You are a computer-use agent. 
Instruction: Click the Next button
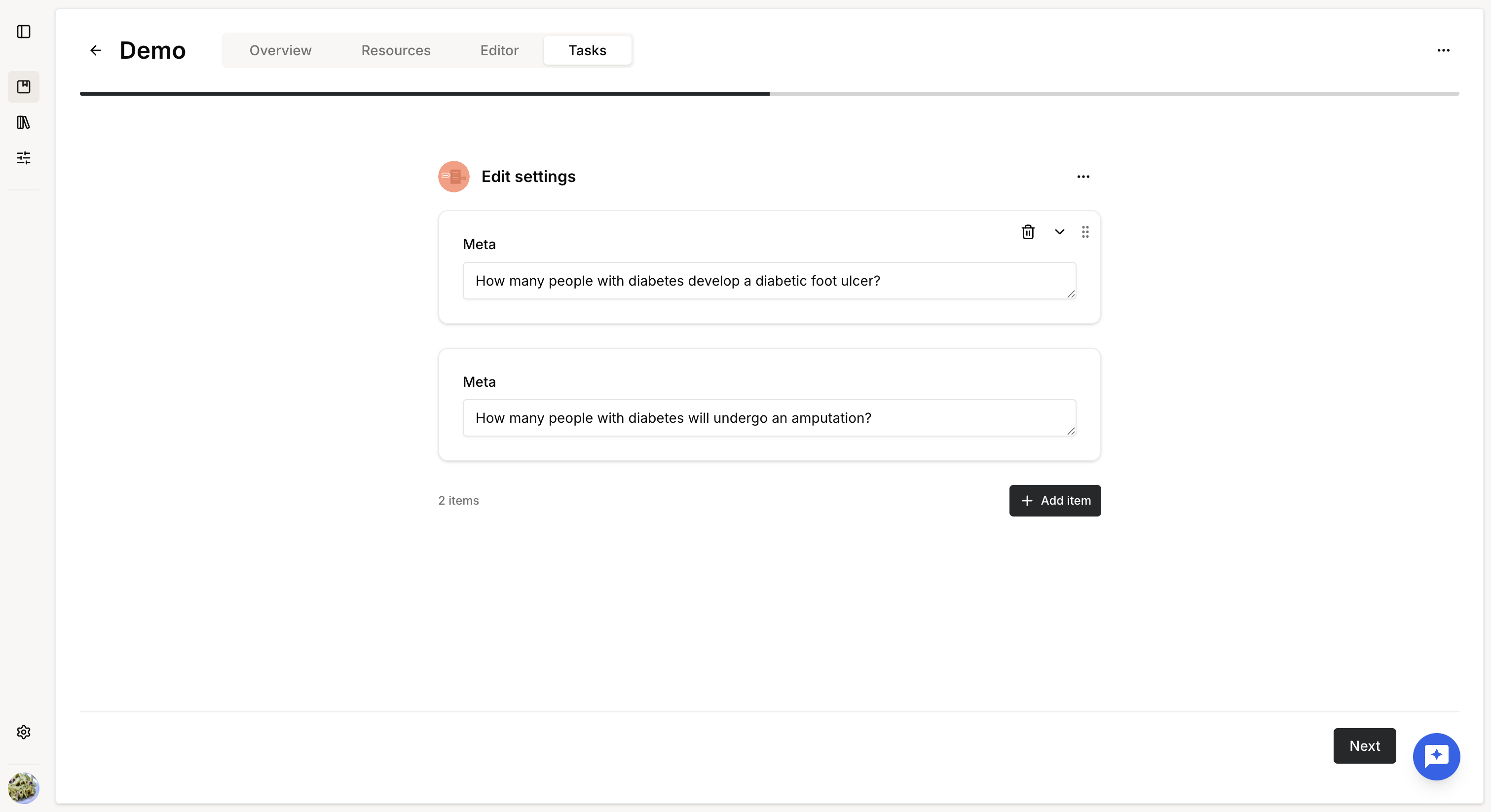point(1364,745)
